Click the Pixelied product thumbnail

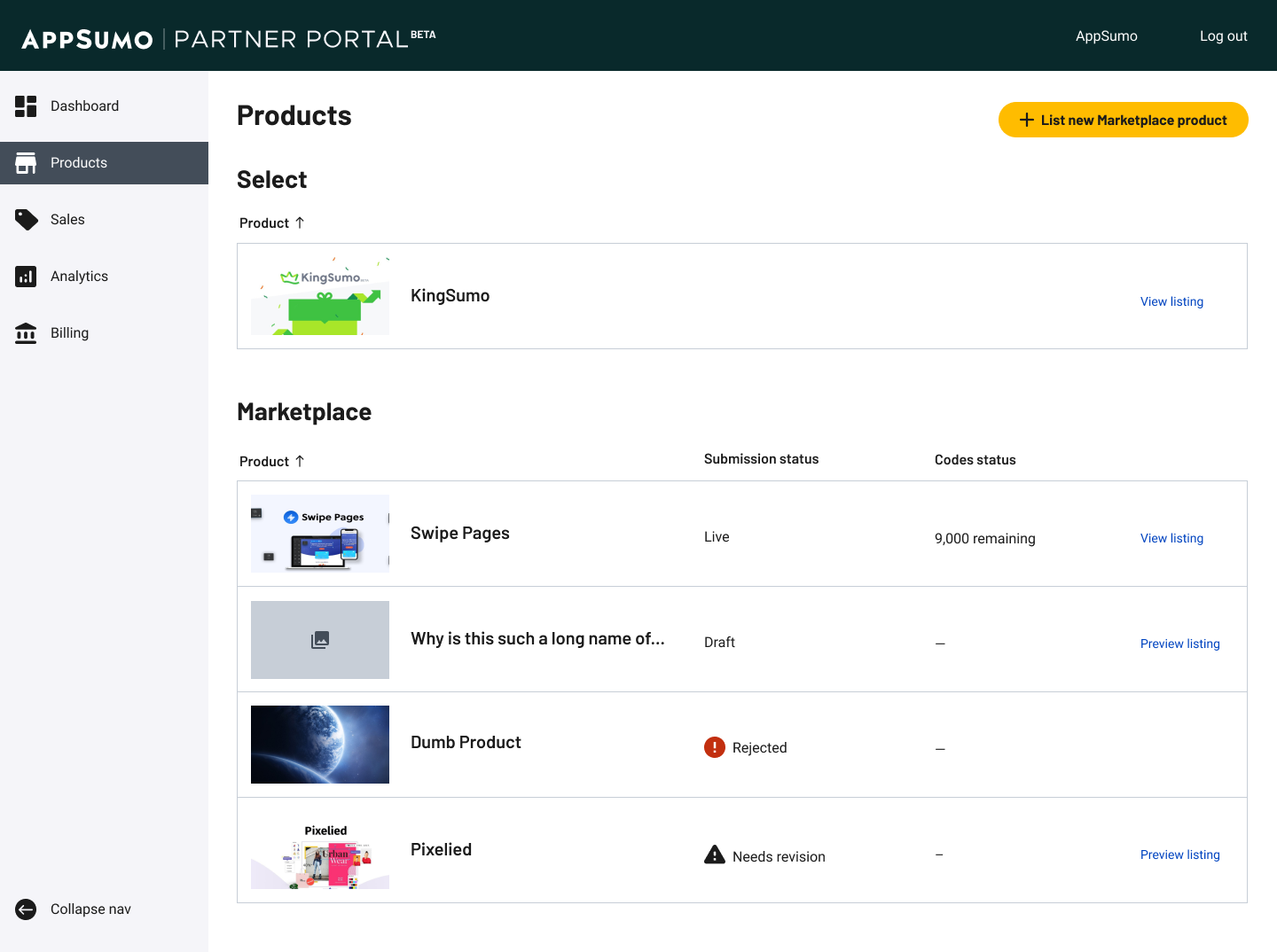(320, 850)
